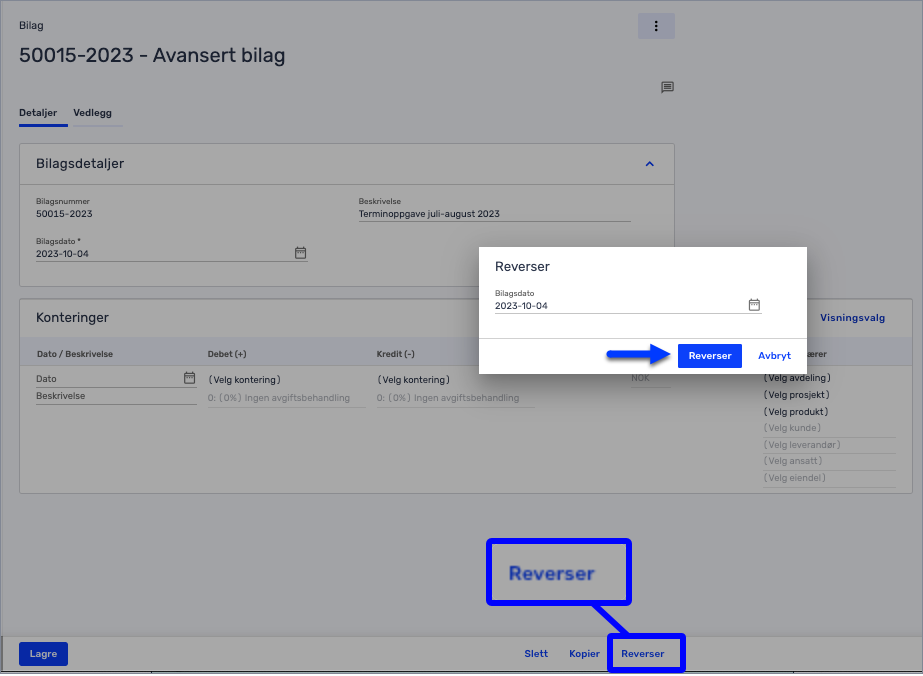Click Reverser in the bottom bar

click(x=643, y=654)
